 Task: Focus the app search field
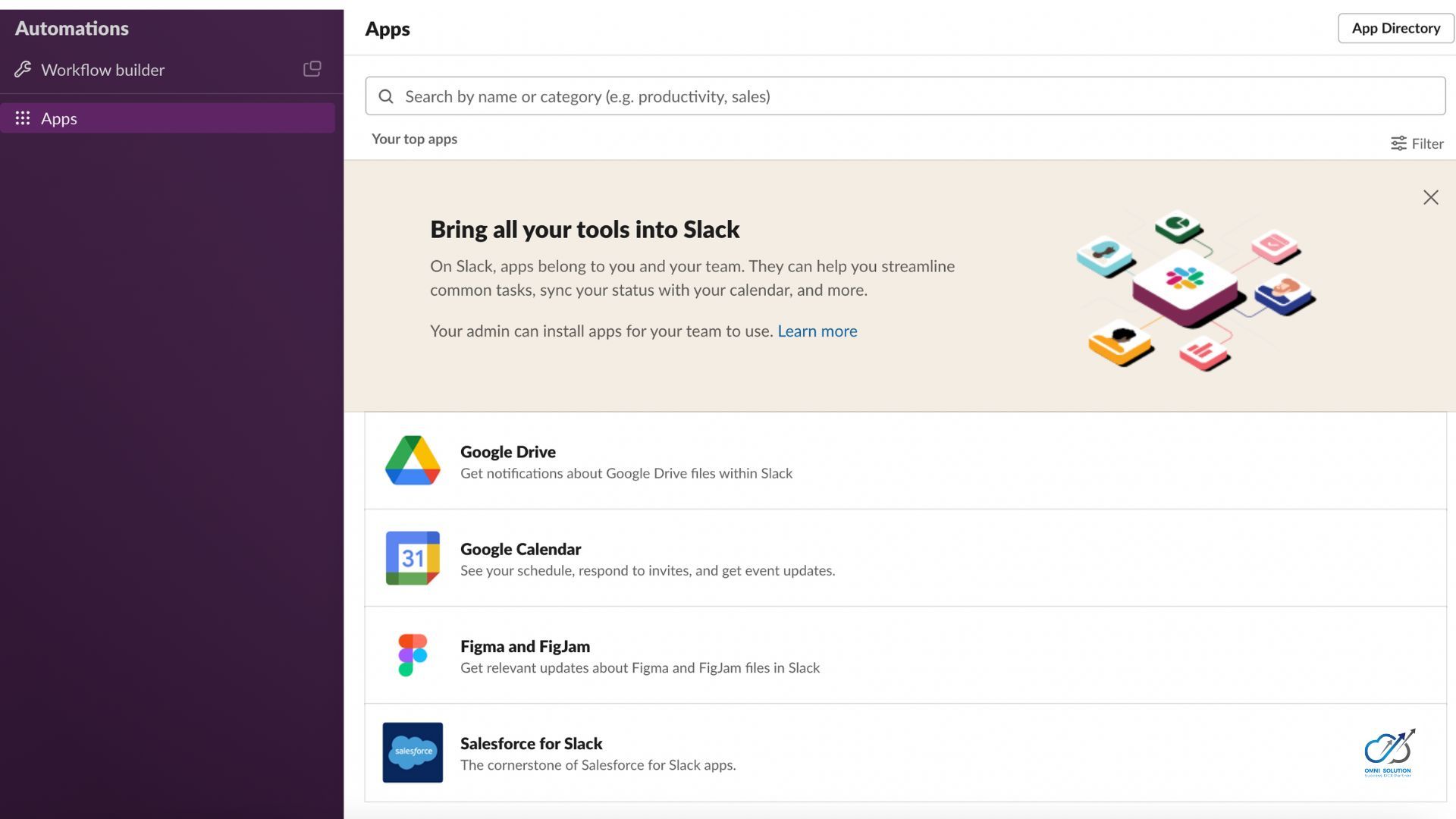[x=910, y=96]
